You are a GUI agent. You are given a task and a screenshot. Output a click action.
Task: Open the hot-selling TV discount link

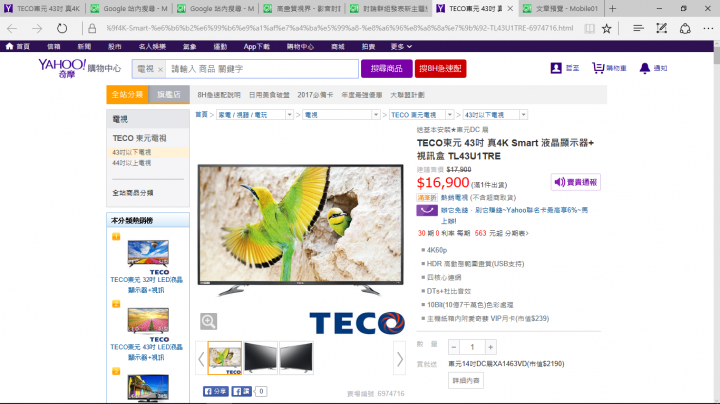click(454, 197)
